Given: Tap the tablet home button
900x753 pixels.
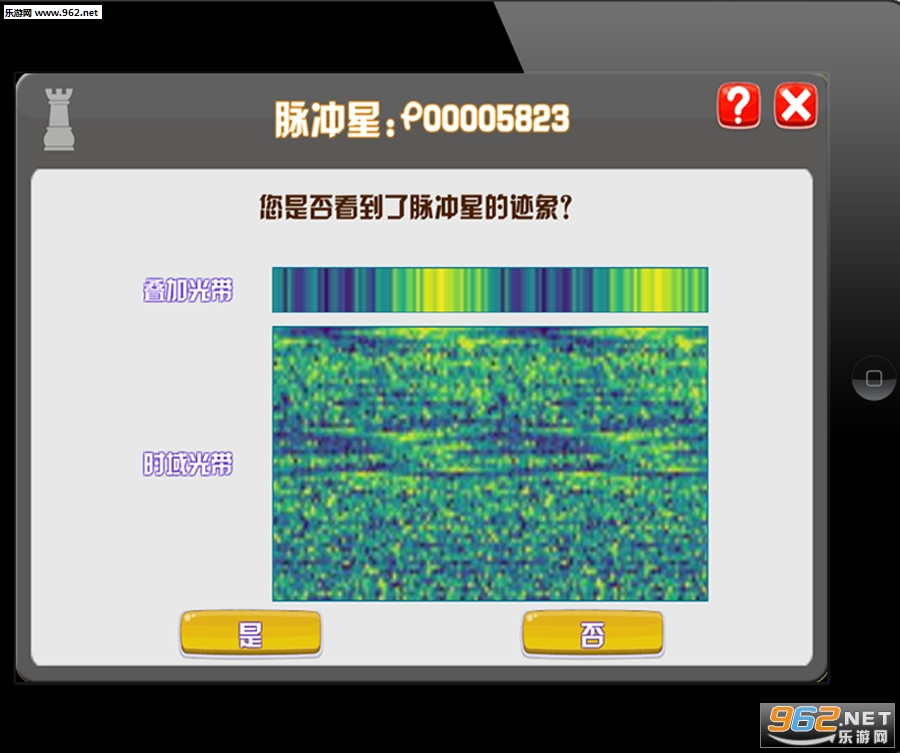Looking at the screenshot, I should pyautogui.click(x=874, y=378).
